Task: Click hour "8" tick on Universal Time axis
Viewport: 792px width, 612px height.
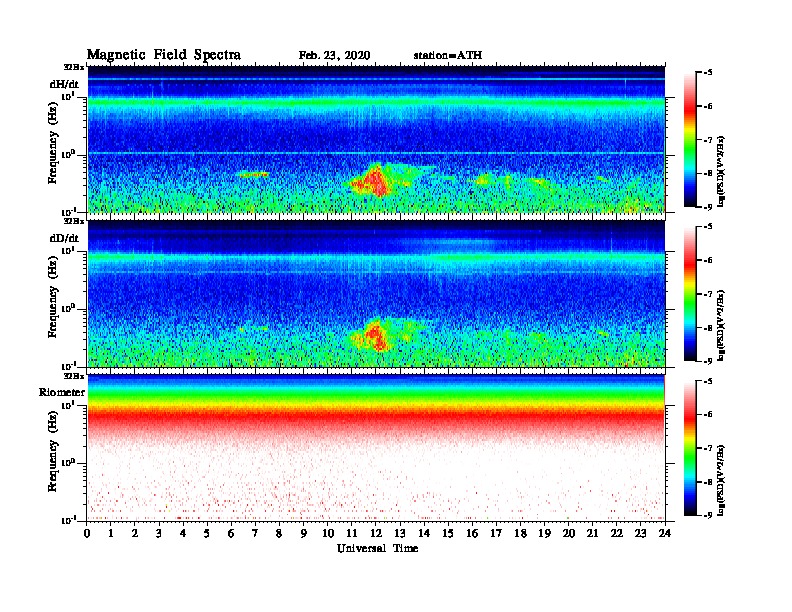Action: coord(279,534)
